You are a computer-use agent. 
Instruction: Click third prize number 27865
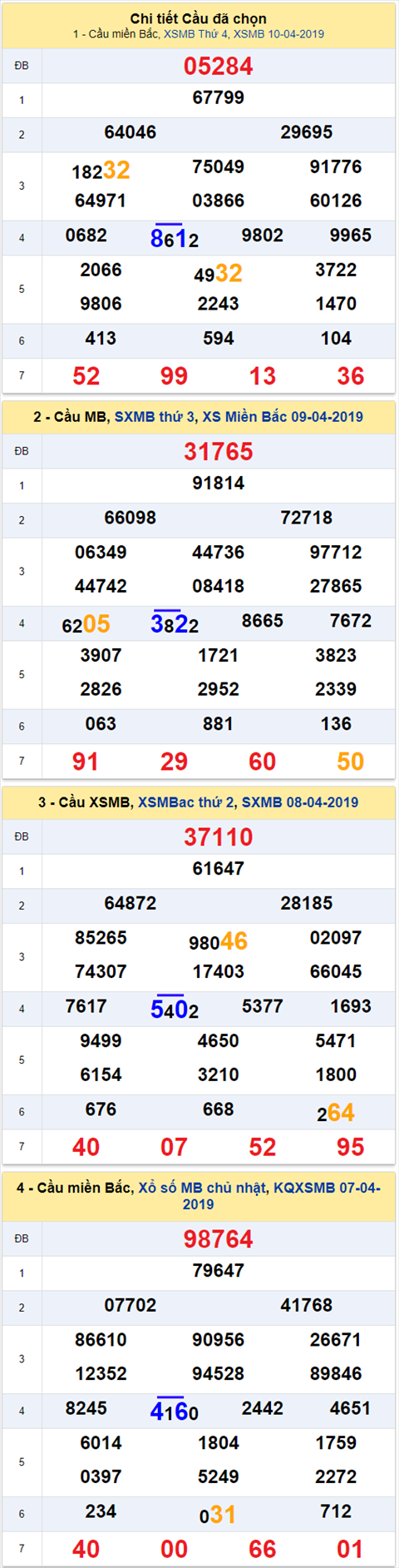[x=336, y=586]
